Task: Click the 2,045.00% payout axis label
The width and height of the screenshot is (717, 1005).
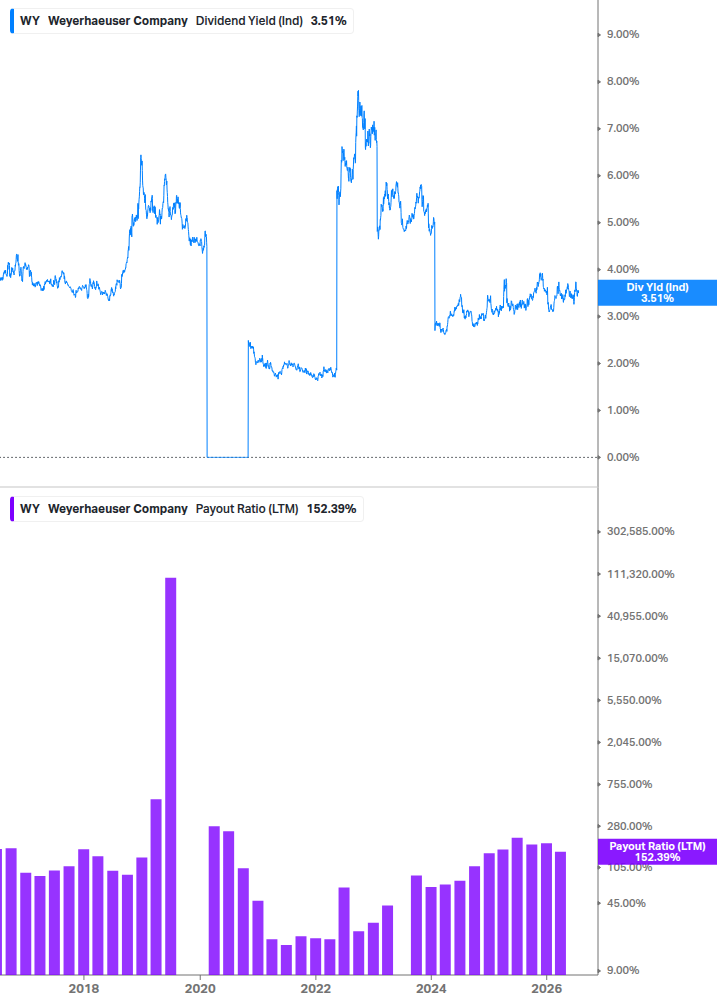Action: (634, 742)
